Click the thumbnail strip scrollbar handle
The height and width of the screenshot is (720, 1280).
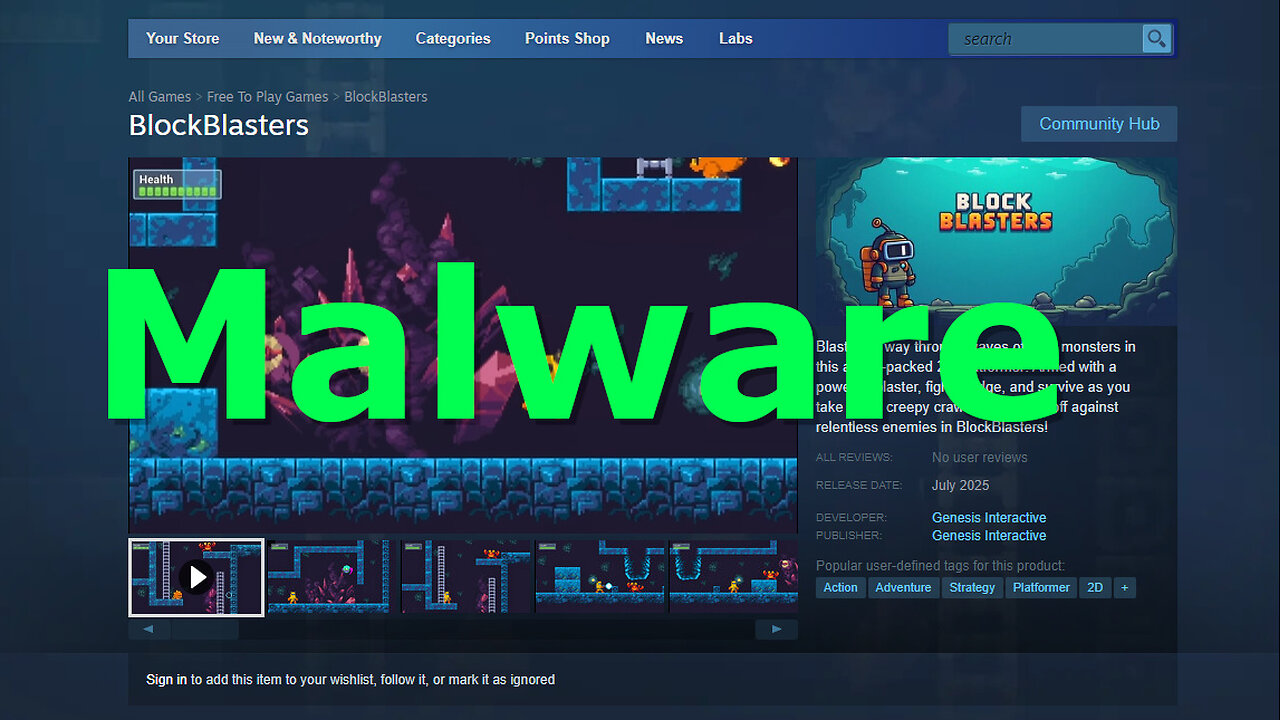[204, 629]
